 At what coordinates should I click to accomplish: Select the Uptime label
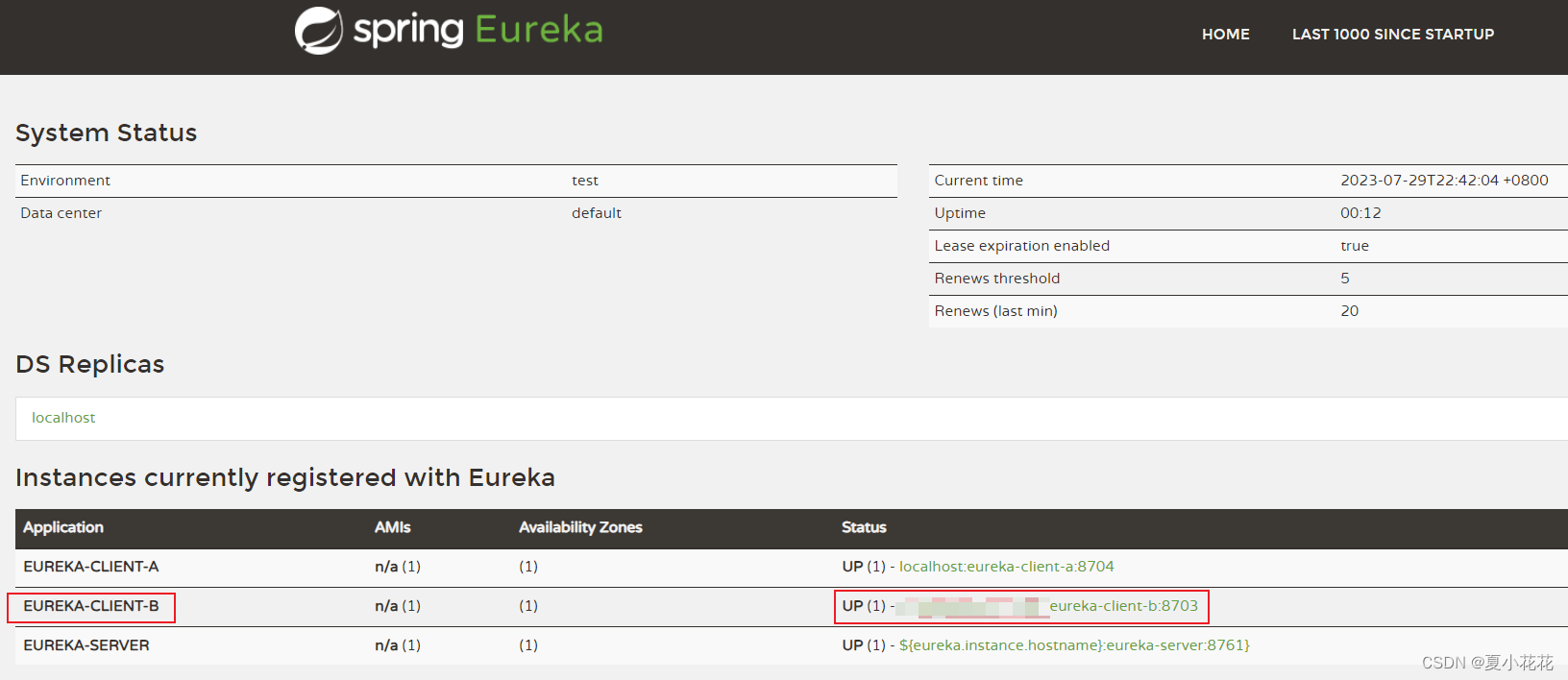pos(960,213)
